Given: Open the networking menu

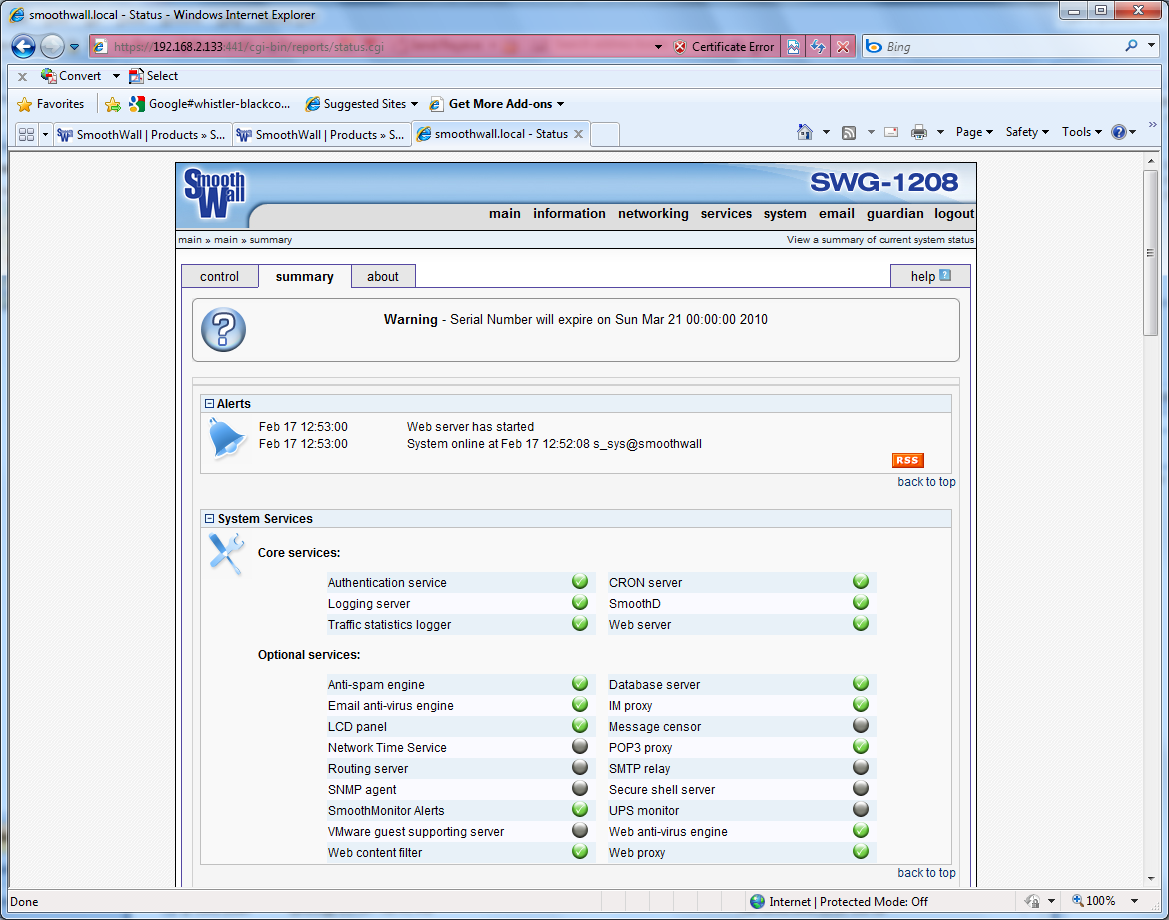Looking at the screenshot, I should 653,213.
